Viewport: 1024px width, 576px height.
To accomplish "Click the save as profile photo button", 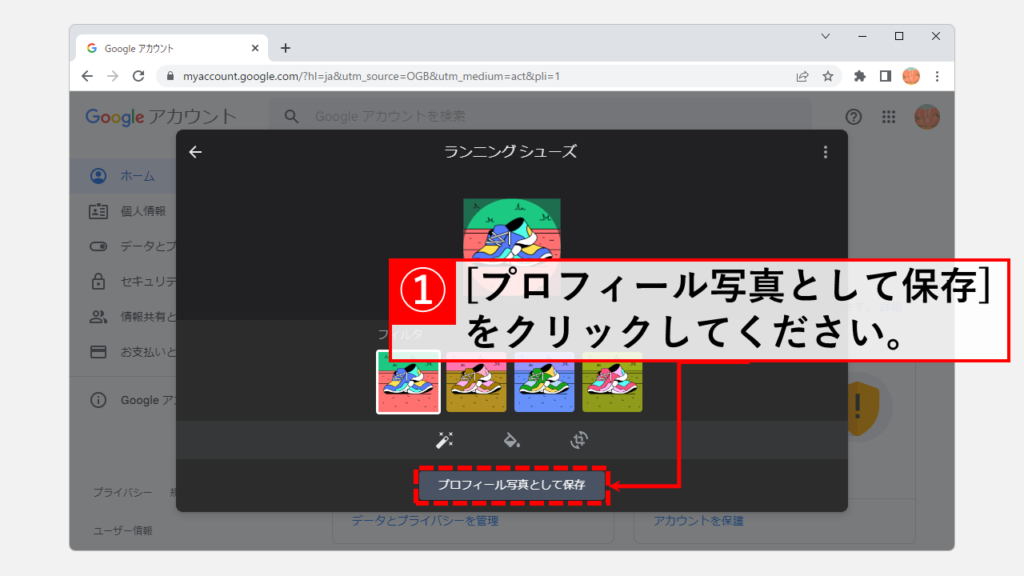I will [x=511, y=485].
